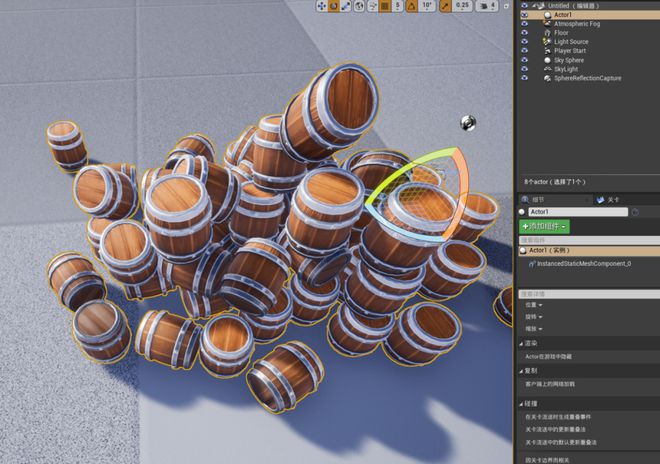The width and height of the screenshot is (660, 464).
Task: Toggle grid snapping on the viewport toolbar
Action: point(385,6)
